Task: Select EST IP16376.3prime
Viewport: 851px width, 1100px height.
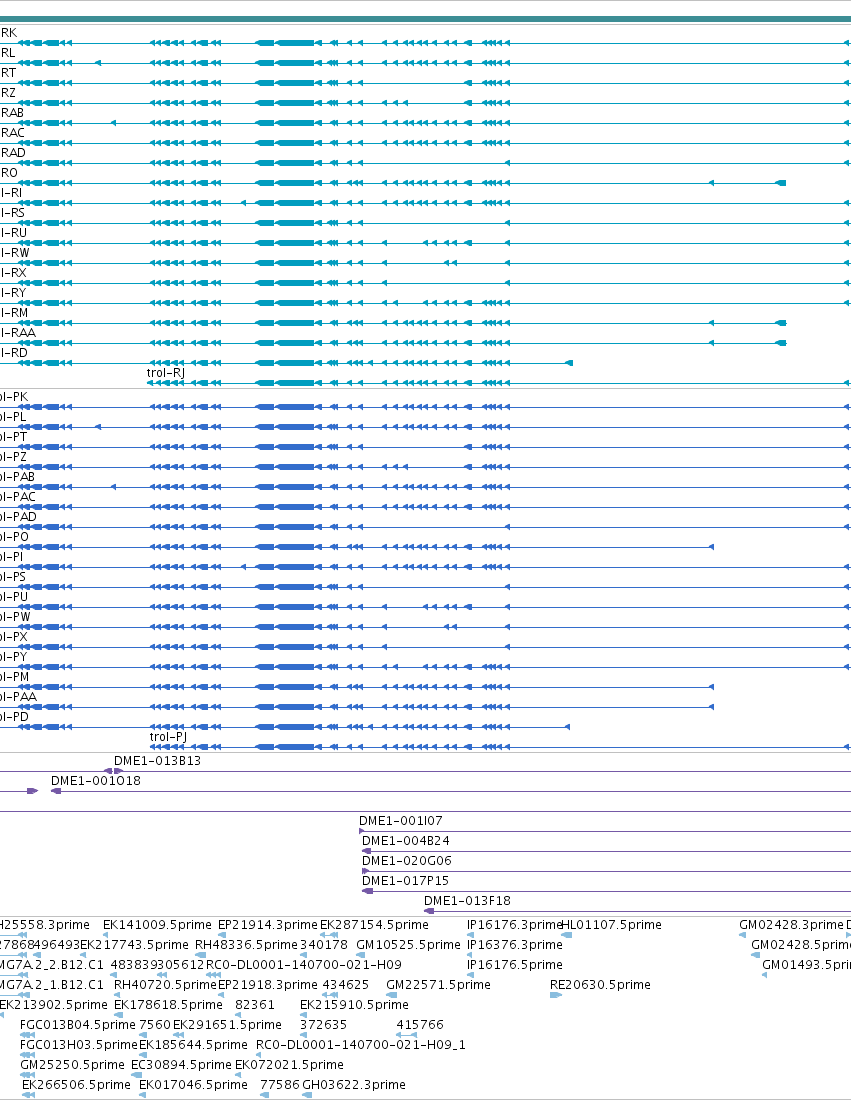Action: point(514,945)
